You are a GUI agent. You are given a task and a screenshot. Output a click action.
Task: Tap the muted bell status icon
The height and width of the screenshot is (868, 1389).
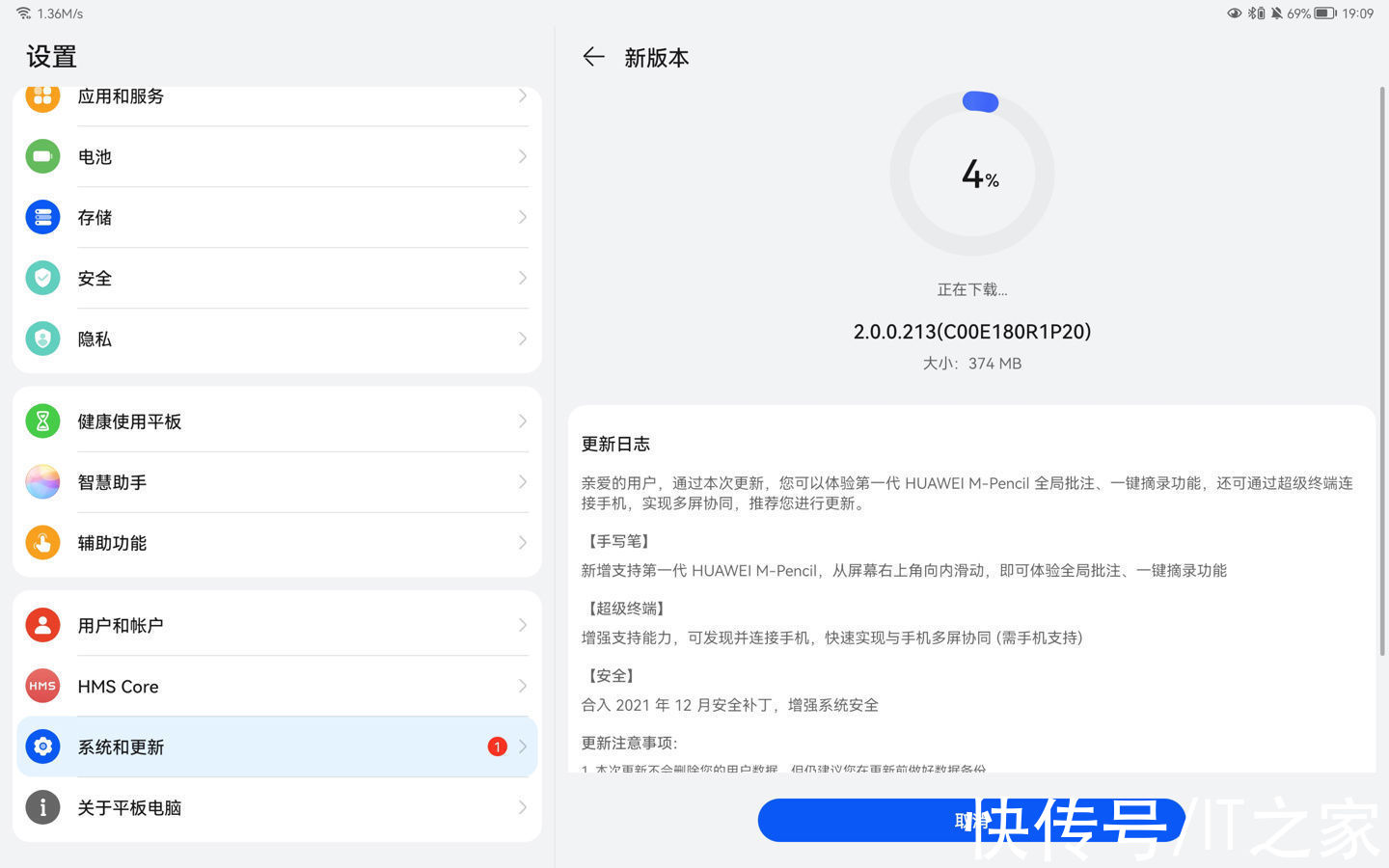point(1276,14)
